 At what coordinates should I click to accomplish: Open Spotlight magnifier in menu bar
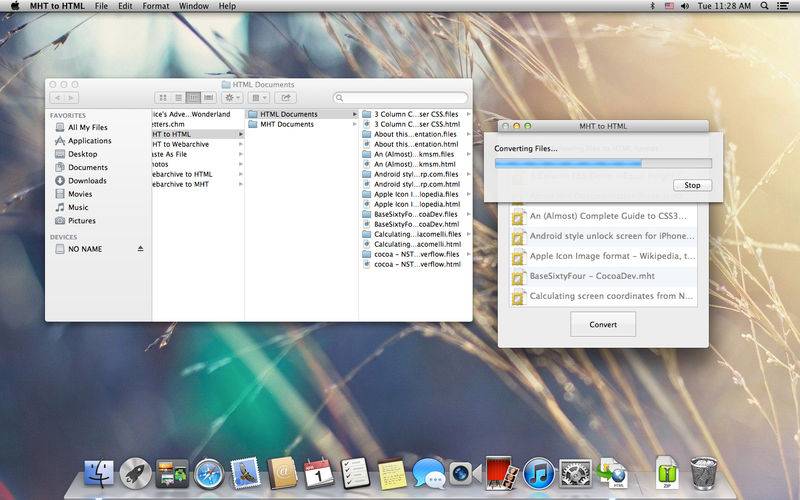(764, 6)
